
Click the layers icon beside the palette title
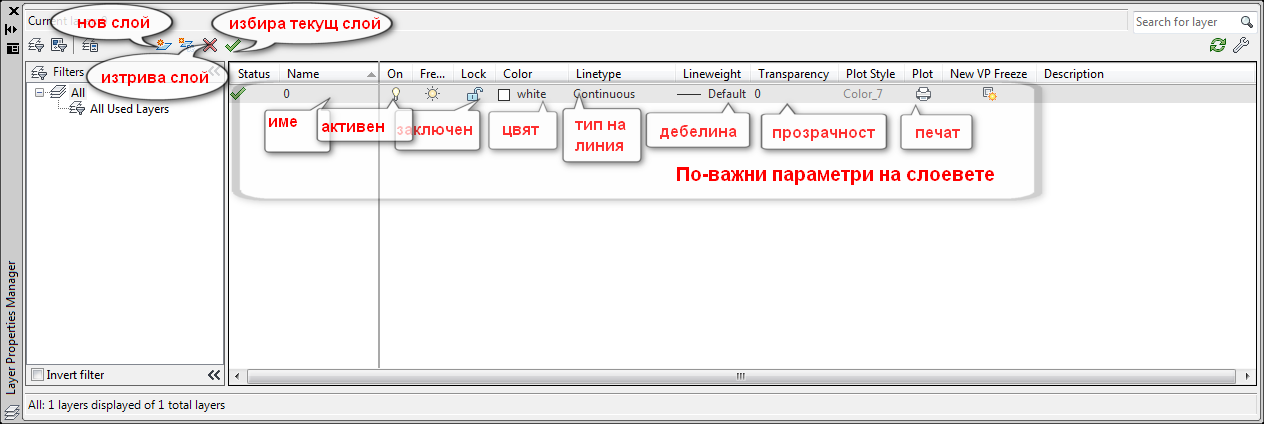tap(12, 410)
